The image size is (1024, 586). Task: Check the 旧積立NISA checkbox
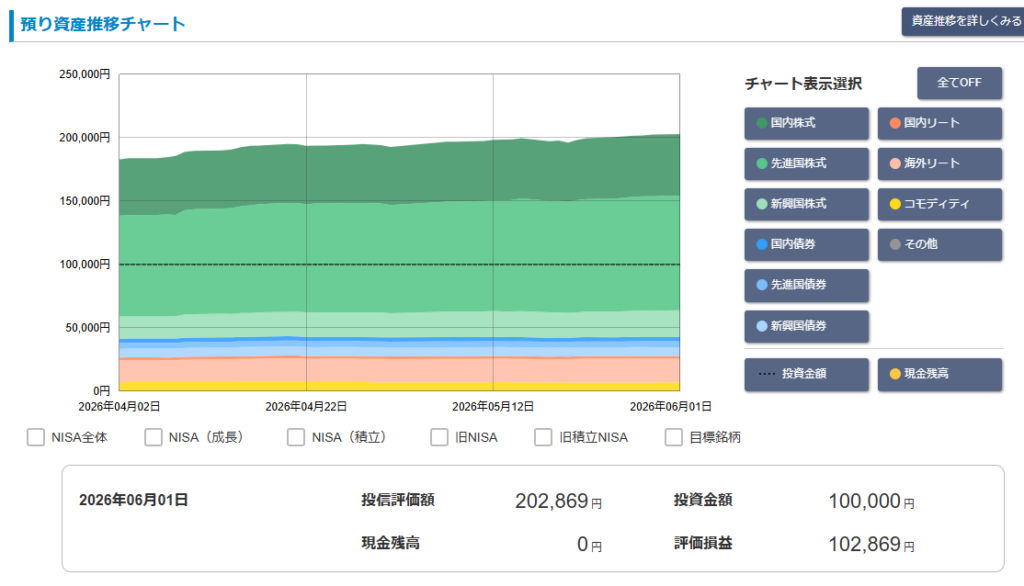543,437
